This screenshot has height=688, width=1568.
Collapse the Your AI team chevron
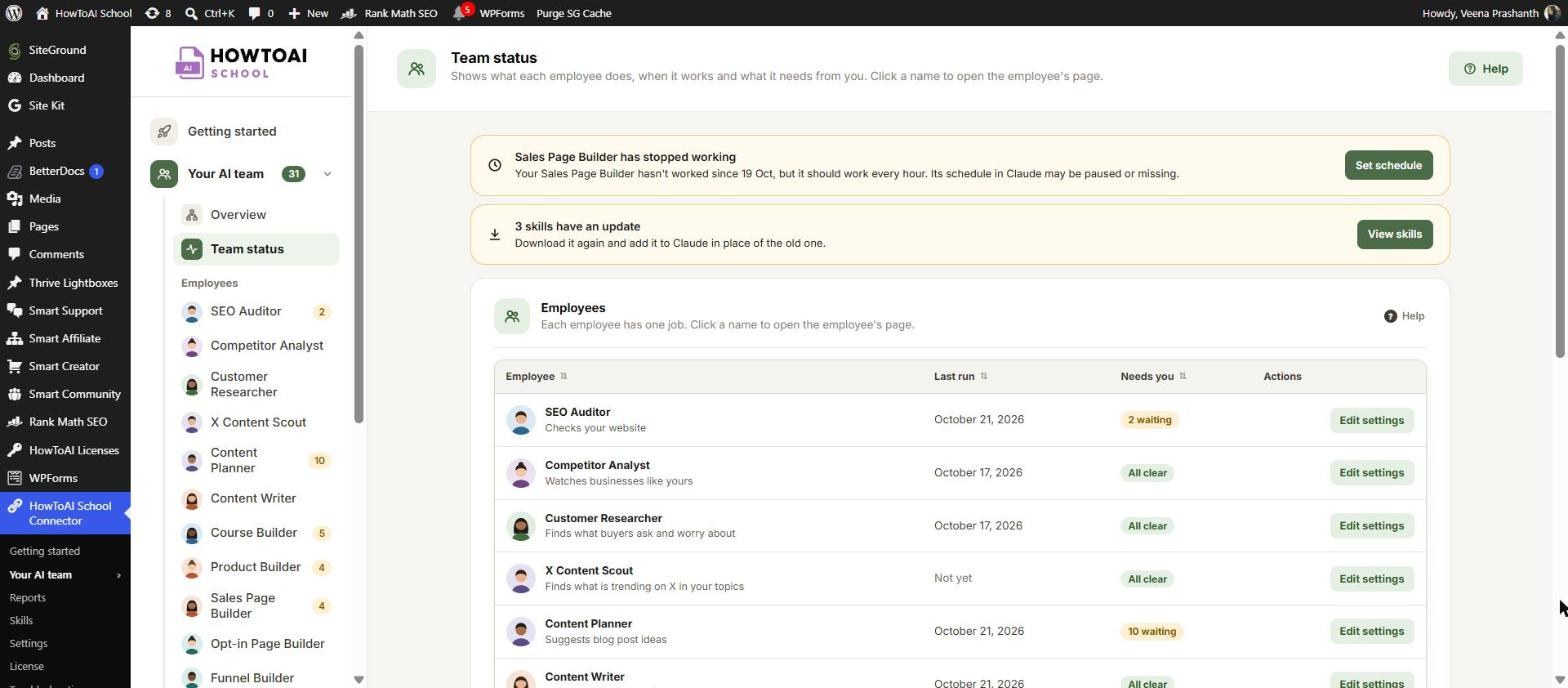coord(327,174)
